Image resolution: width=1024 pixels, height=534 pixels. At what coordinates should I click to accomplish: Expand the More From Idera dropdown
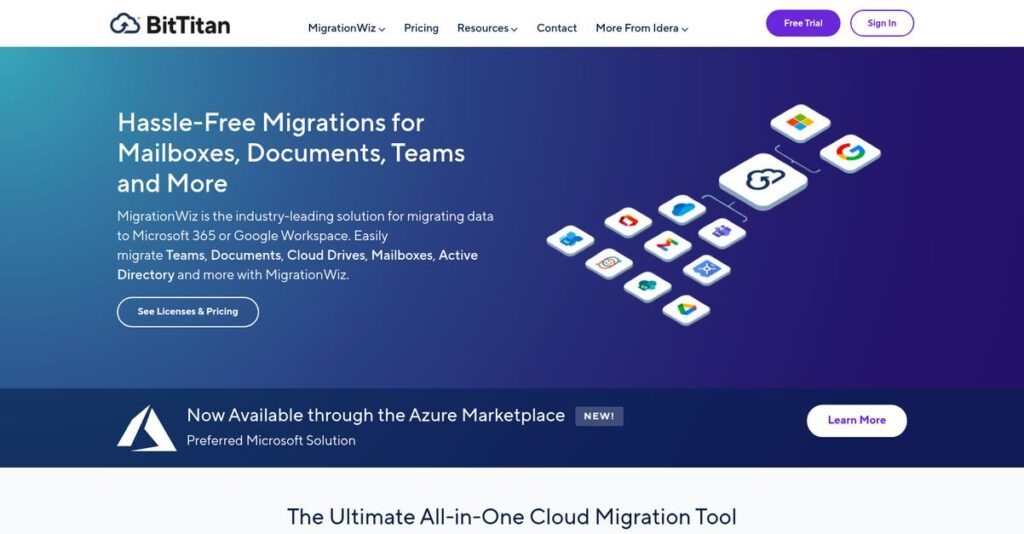click(x=642, y=28)
